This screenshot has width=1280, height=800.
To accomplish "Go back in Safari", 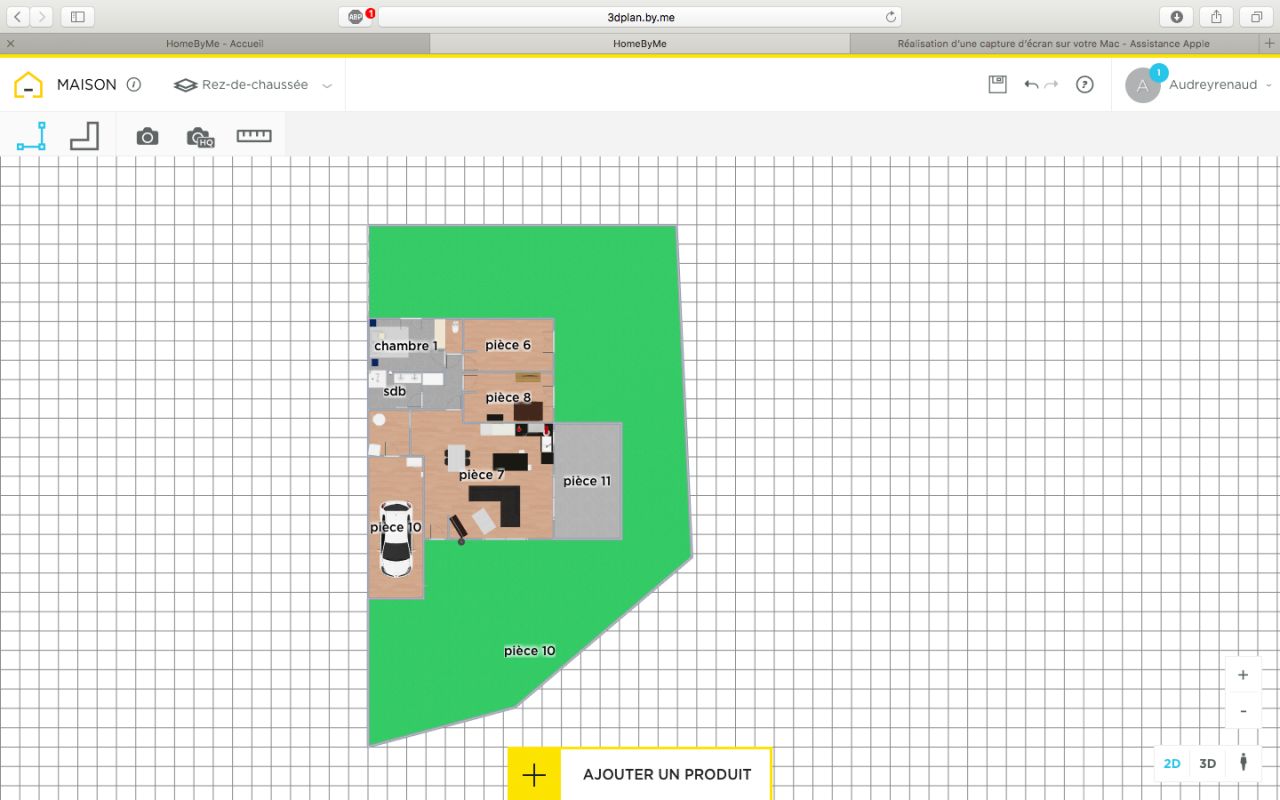I will (18, 17).
